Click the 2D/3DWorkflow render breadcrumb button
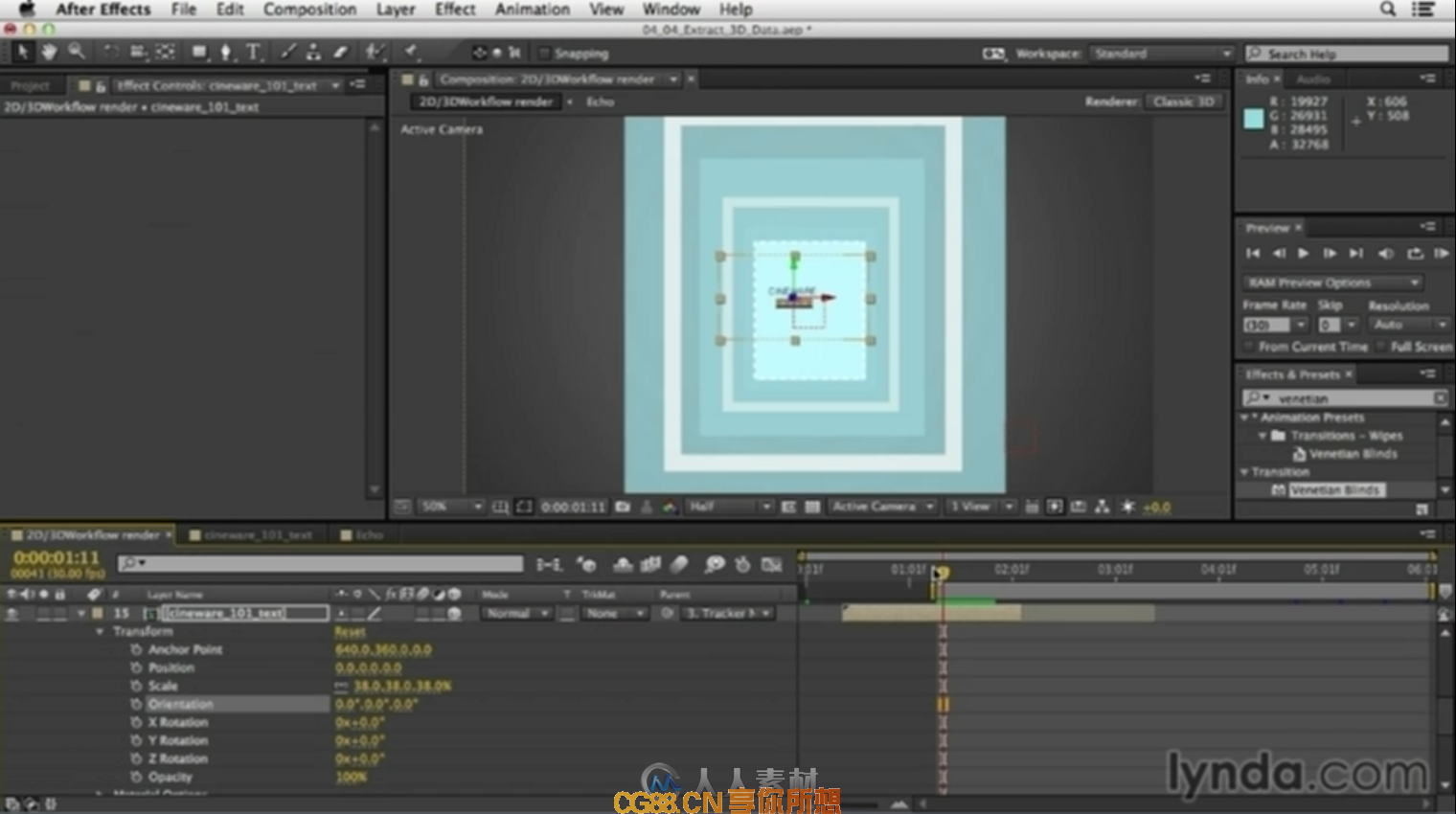 click(486, 102)
